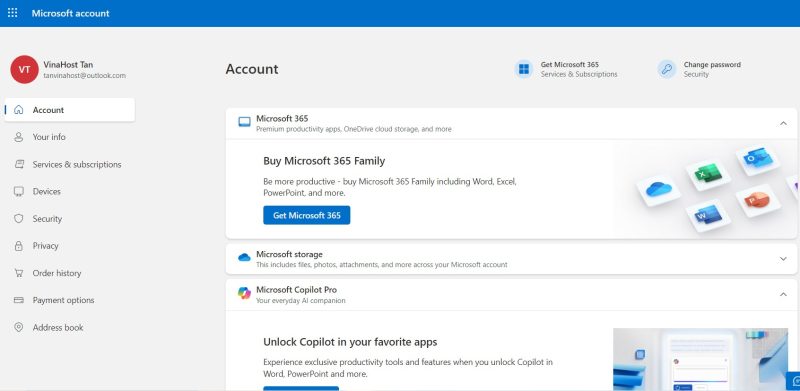Click the Account page heading
Viewport: 800px width, 391px height.
click(252, 69)
